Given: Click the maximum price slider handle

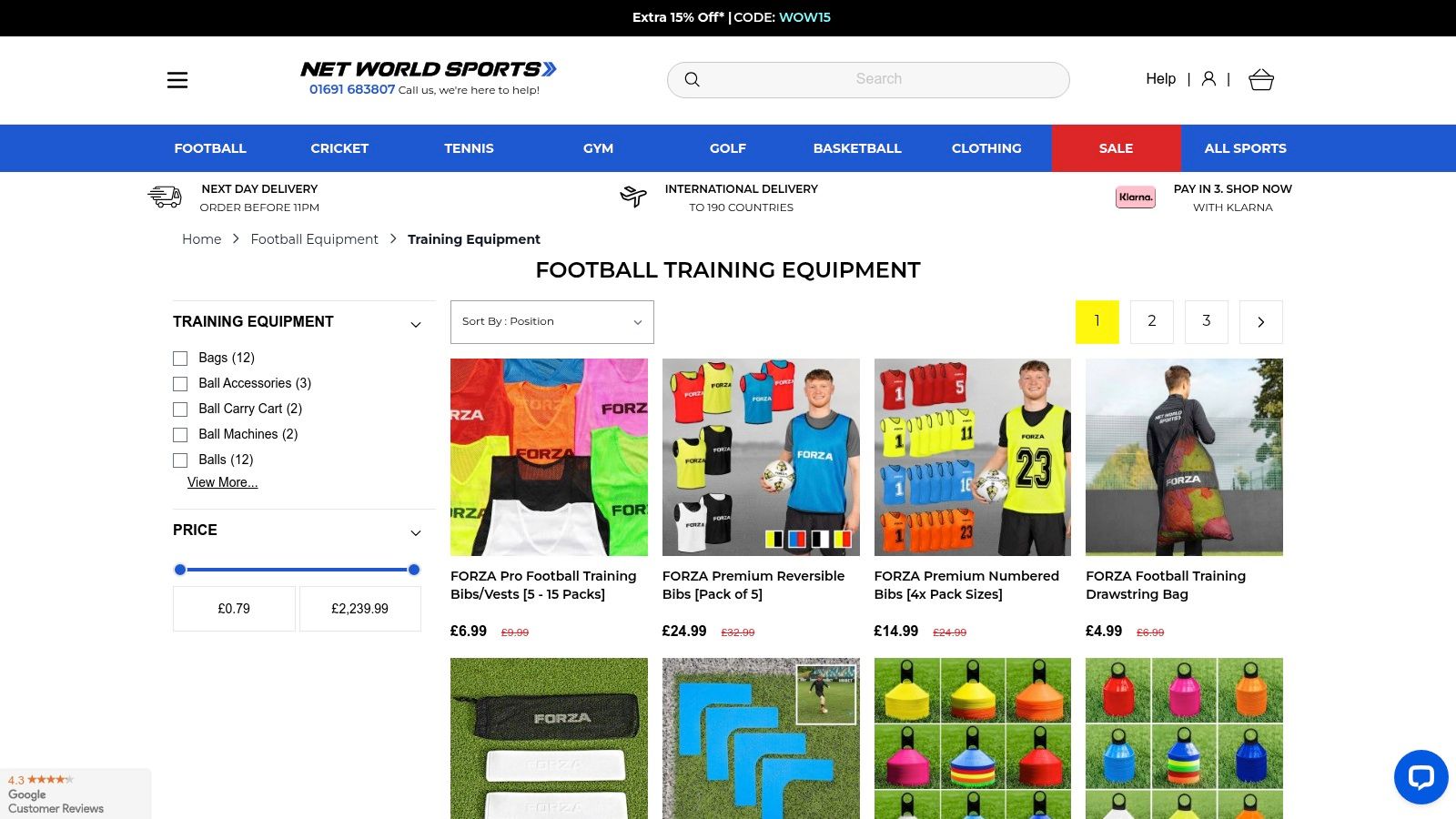Looking at the screenshot, I should 414,570.
